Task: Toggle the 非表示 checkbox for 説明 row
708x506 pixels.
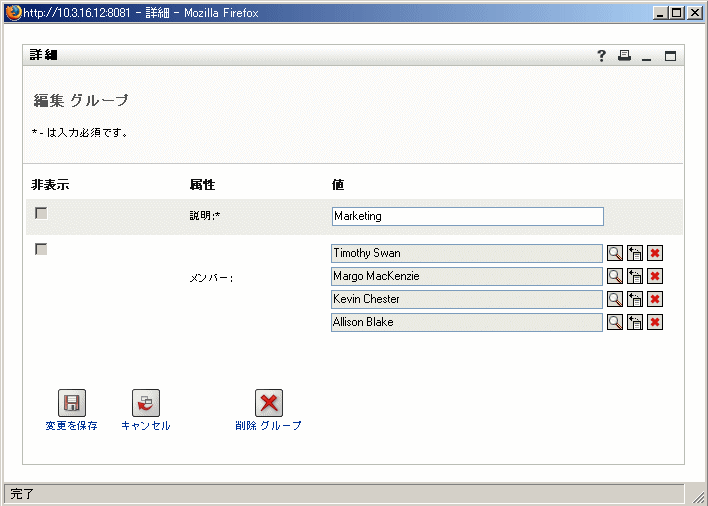Action: pos(41,213)
